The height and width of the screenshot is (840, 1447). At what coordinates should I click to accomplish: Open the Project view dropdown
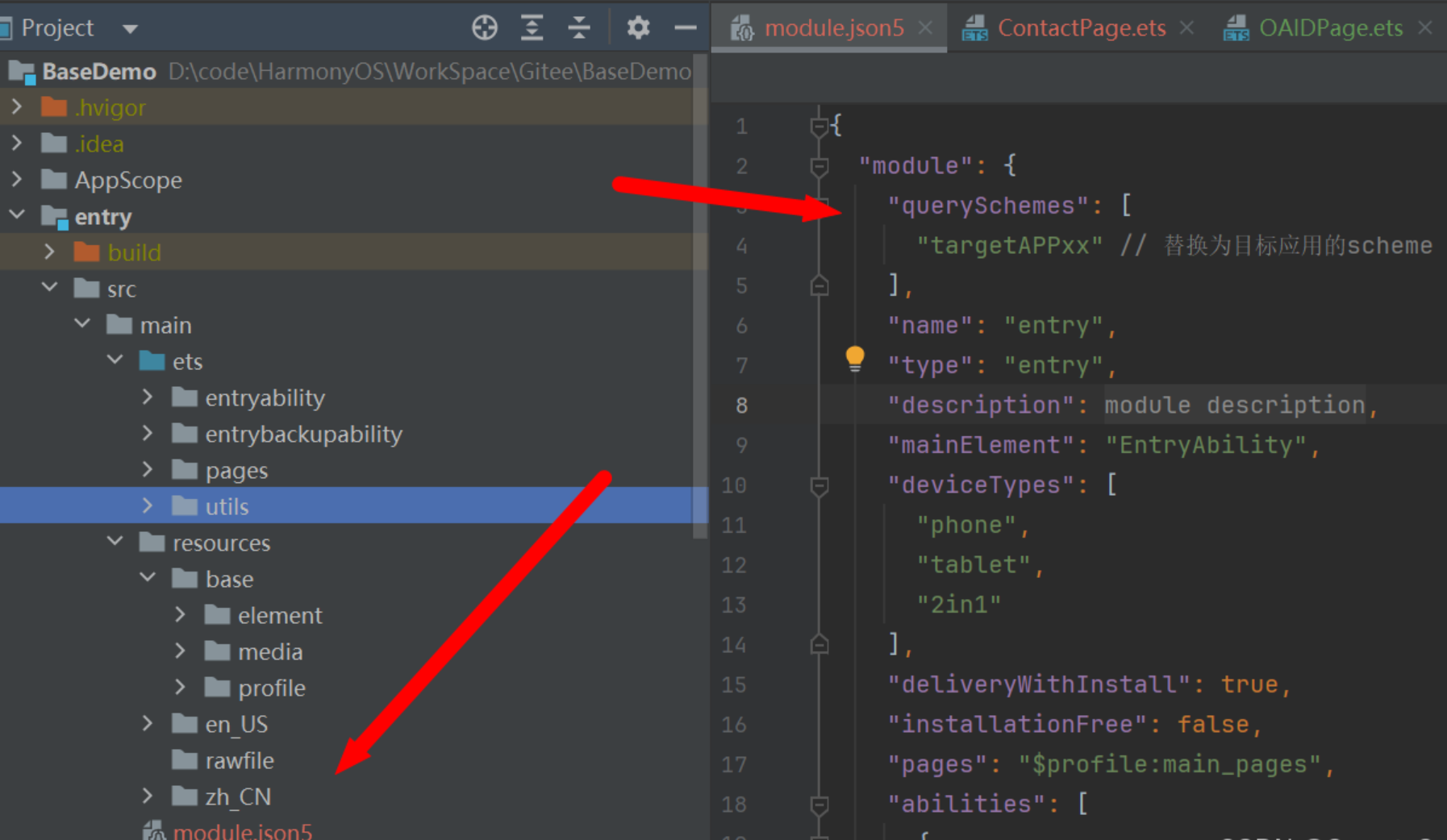coord(130,29)
